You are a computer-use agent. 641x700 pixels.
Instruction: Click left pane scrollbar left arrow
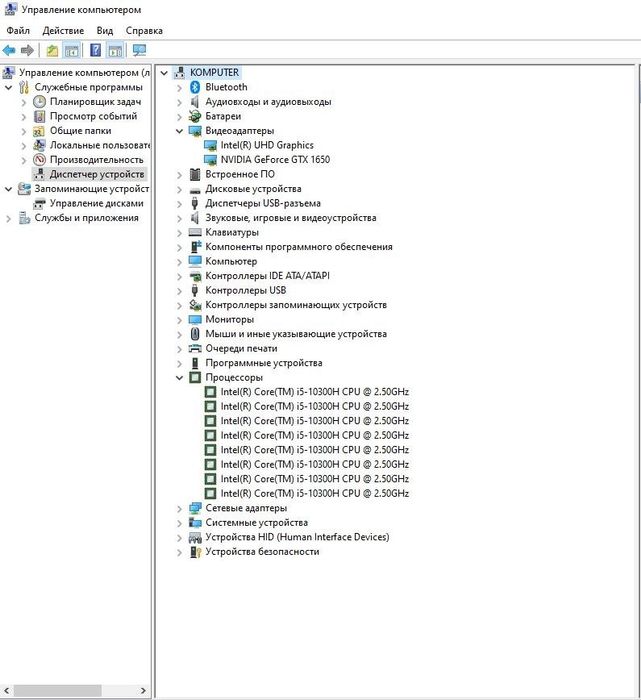point(6,690)
